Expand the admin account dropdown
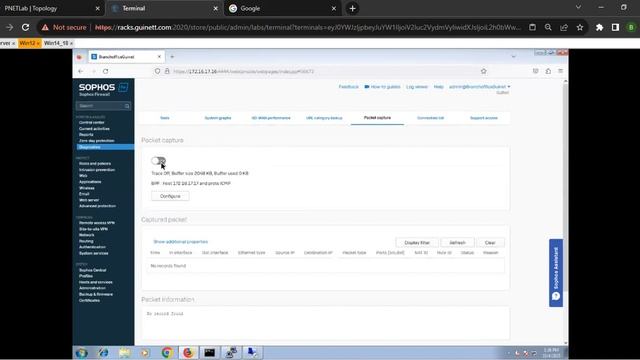The image size is (640, 360). (x=479, y=87)
